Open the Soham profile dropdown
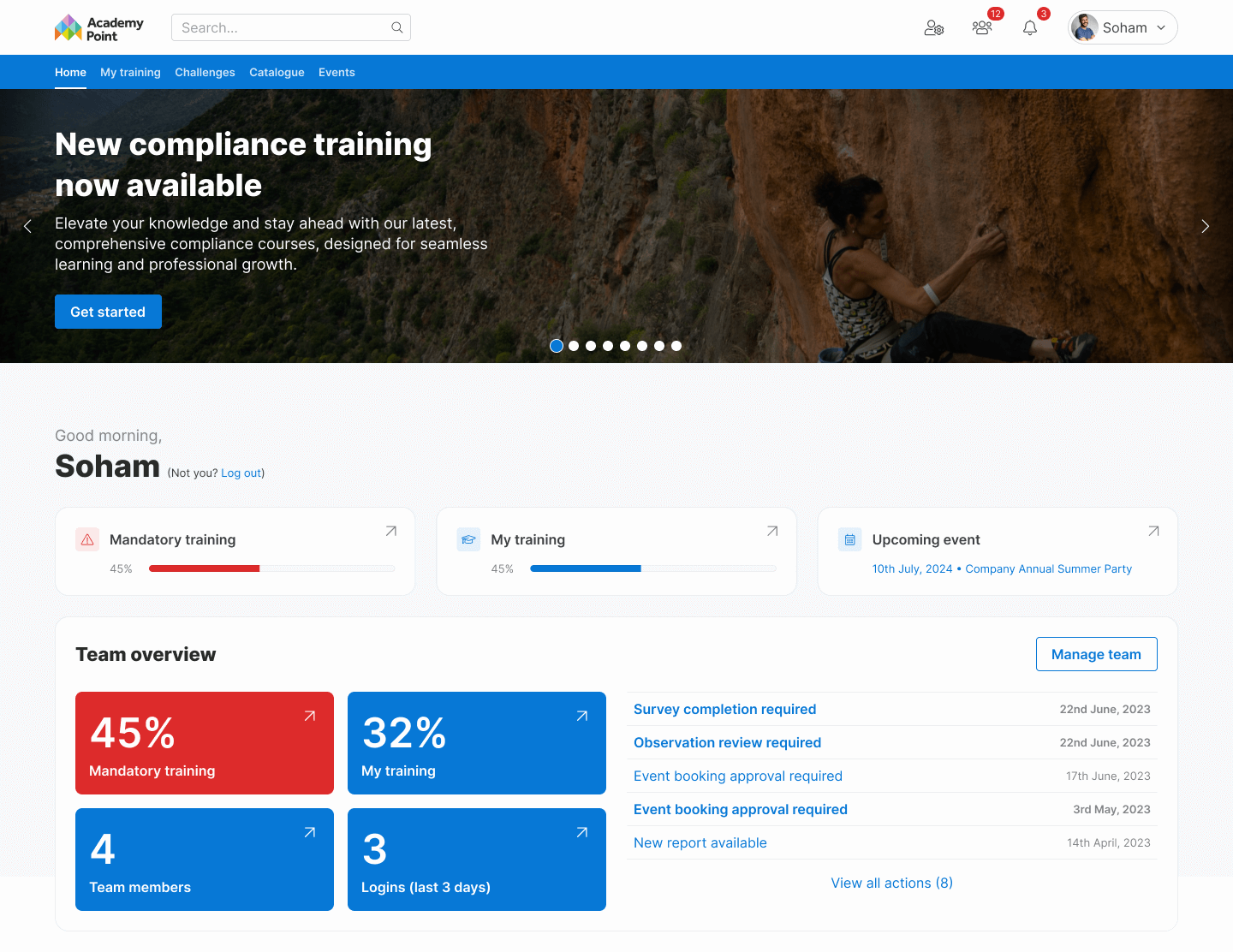1233x952 pixels. tap(1123, 27)
